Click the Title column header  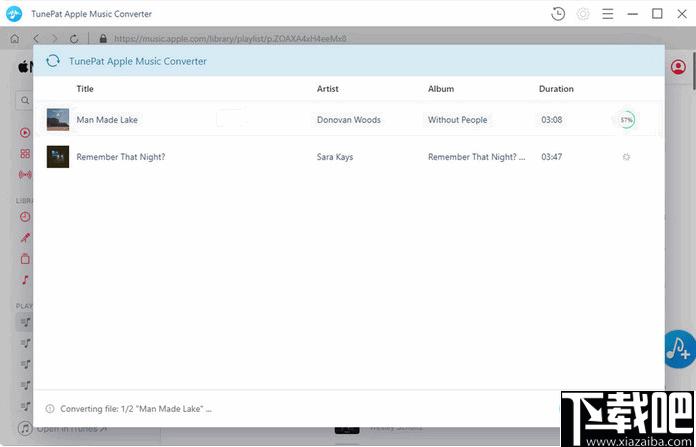click(x=85, y=89)
